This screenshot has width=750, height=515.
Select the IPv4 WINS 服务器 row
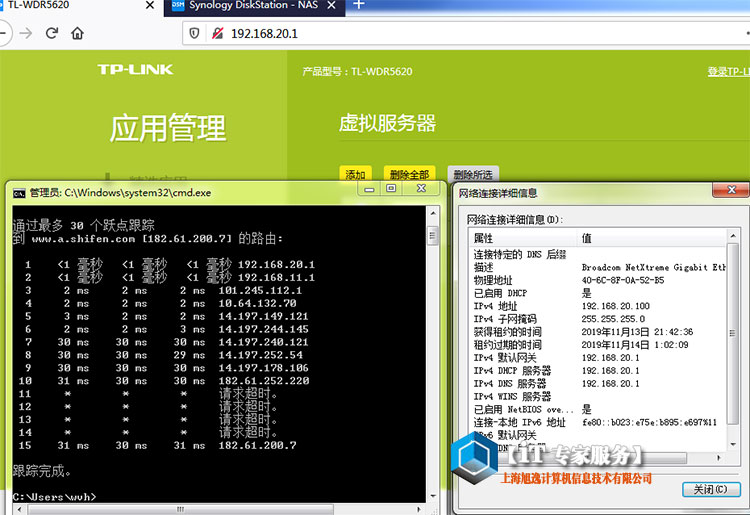point(597,396)
